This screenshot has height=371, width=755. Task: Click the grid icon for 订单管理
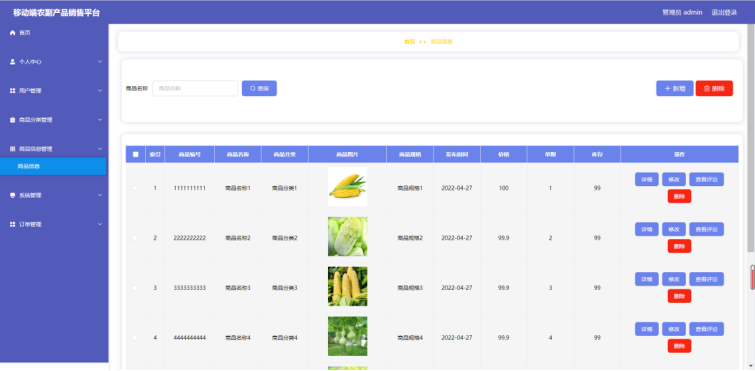point(13,224)
